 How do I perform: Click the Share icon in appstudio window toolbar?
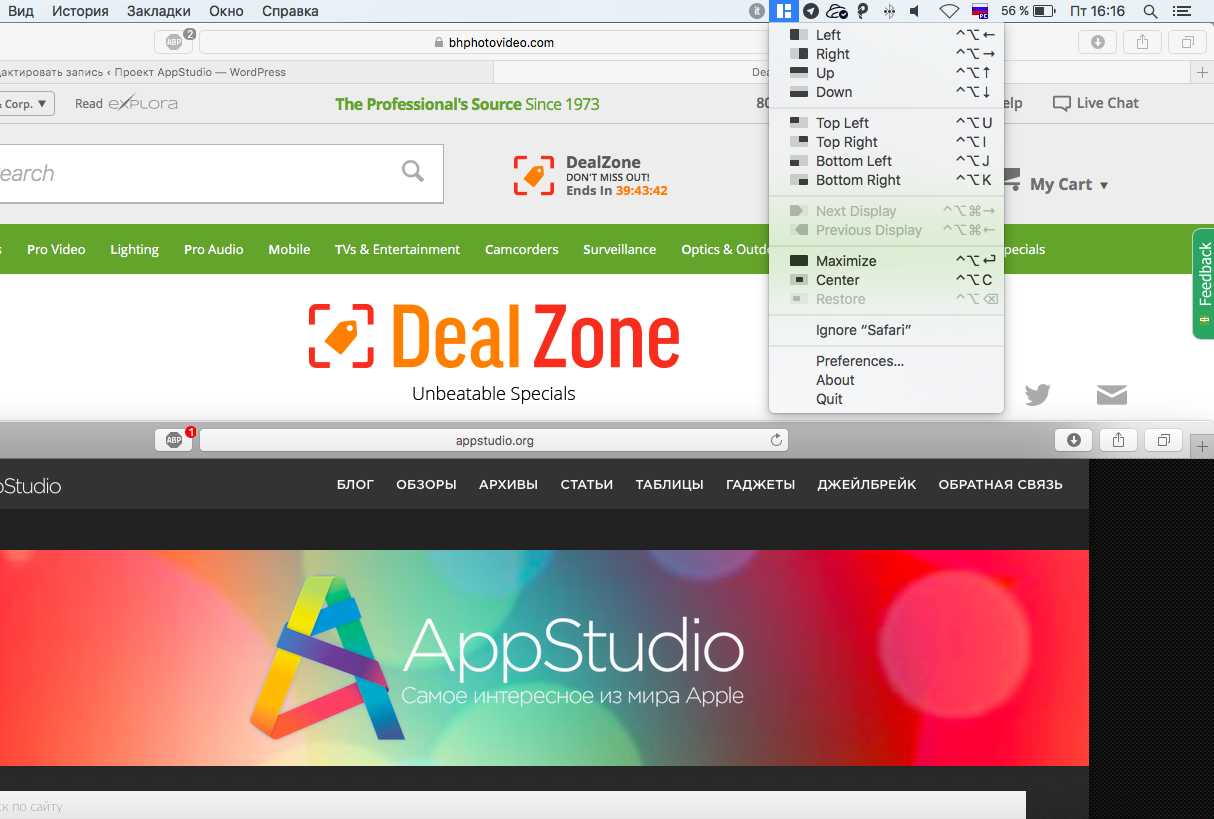(1119, 440)
